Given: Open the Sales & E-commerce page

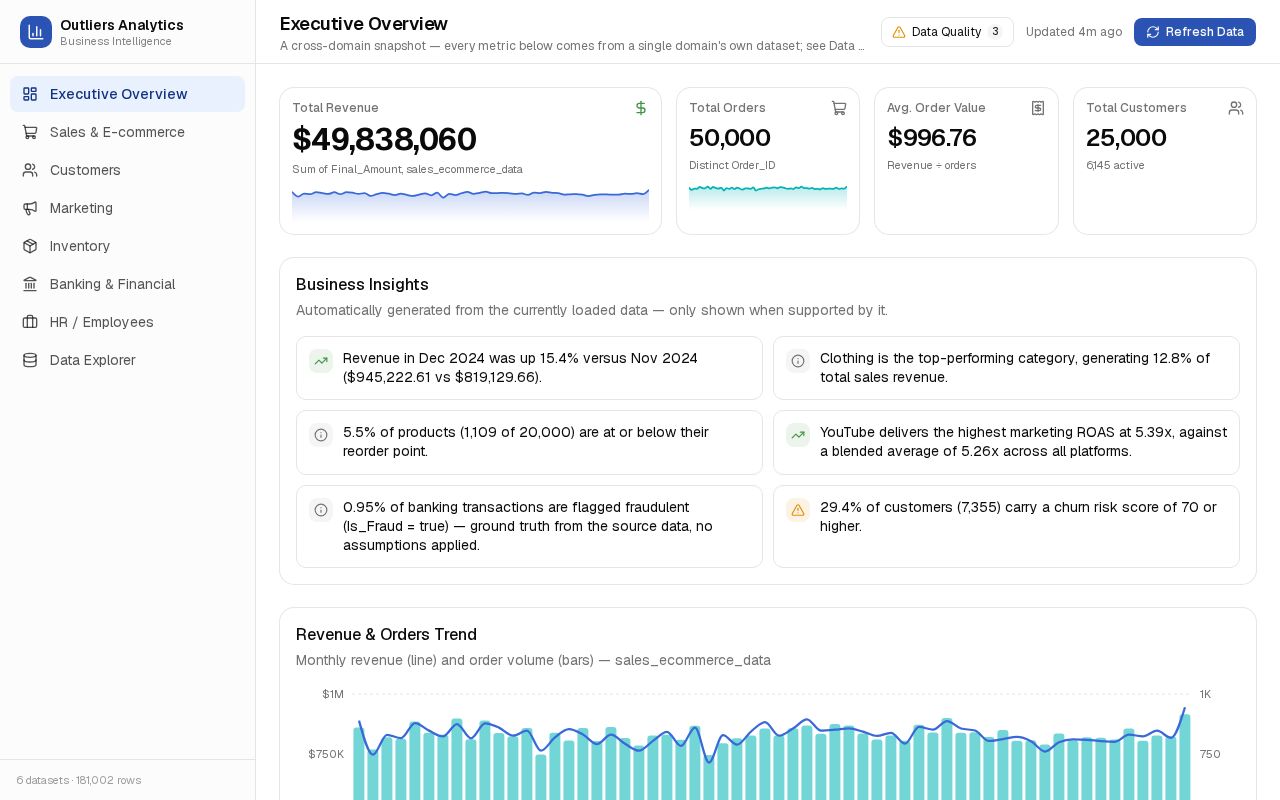Looking at the screenshot, I should pyautogui.click(x=127, y=132).
